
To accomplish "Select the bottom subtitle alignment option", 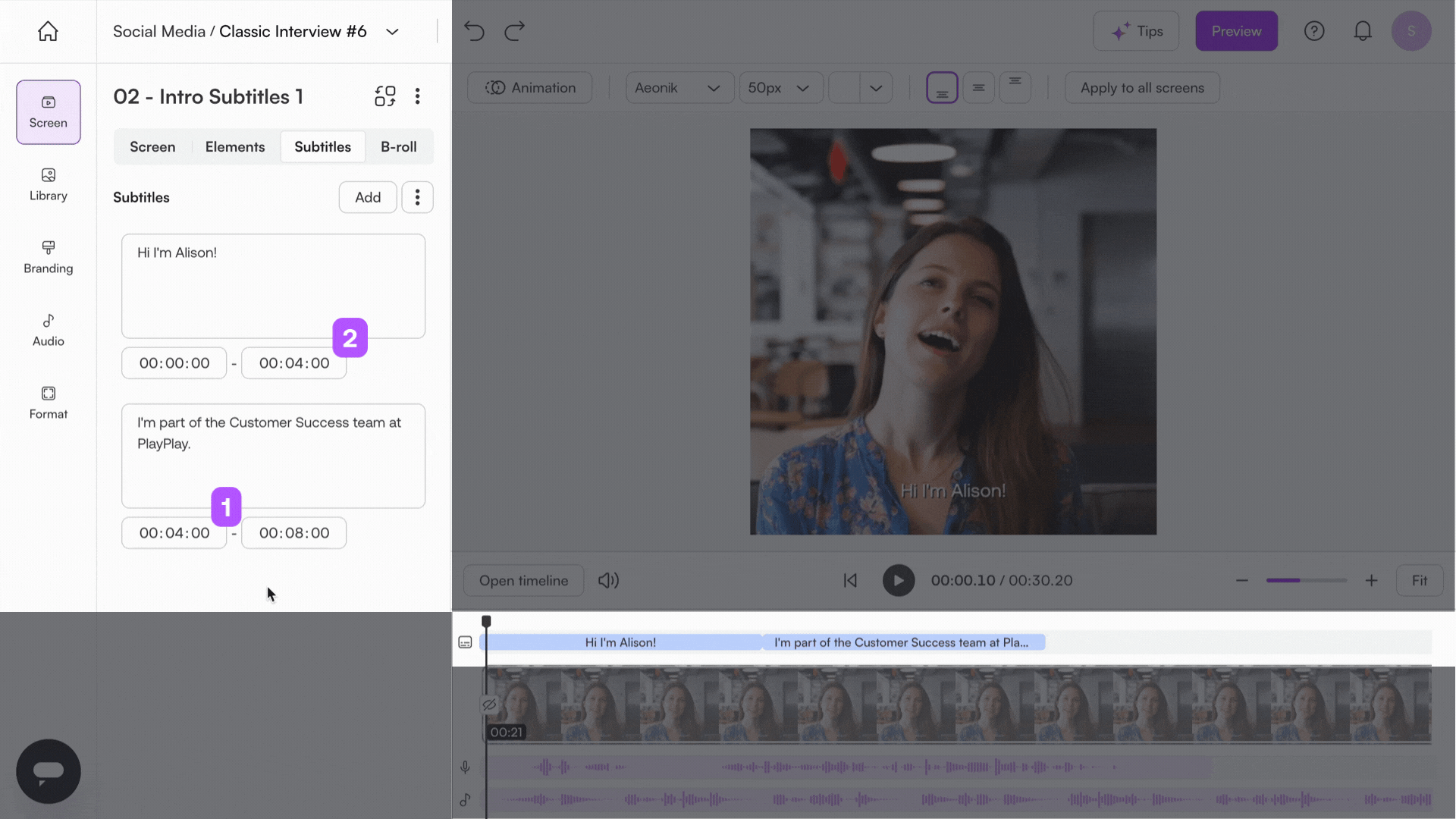I will pos(942,88).
